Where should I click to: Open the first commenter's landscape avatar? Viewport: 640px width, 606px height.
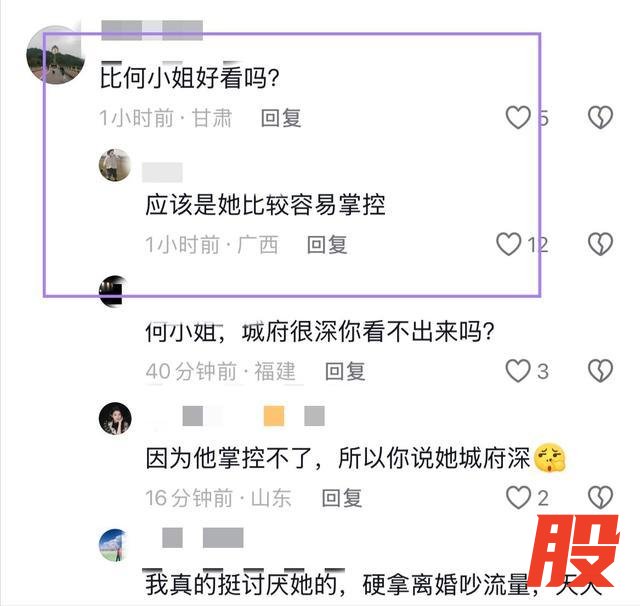click(56, 55)
